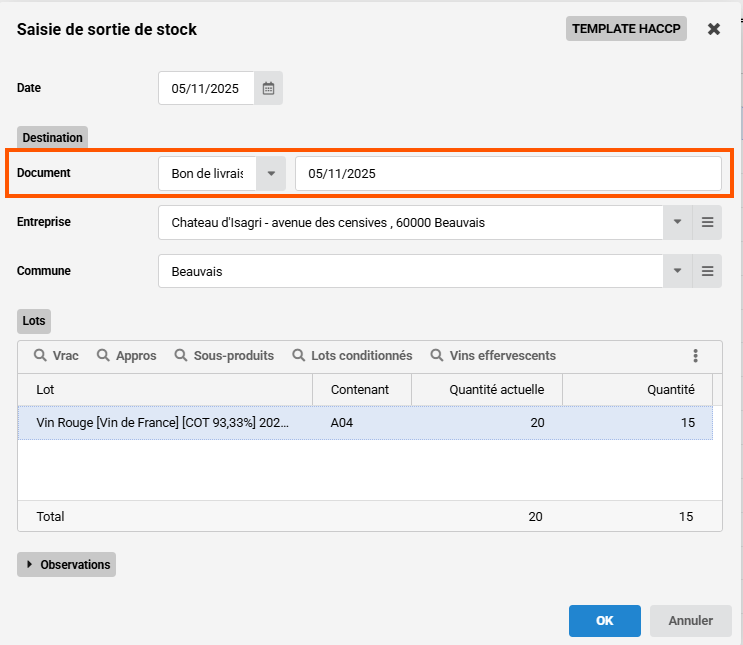Click the Annuler button
743x645 pixels.
point(691,620)
